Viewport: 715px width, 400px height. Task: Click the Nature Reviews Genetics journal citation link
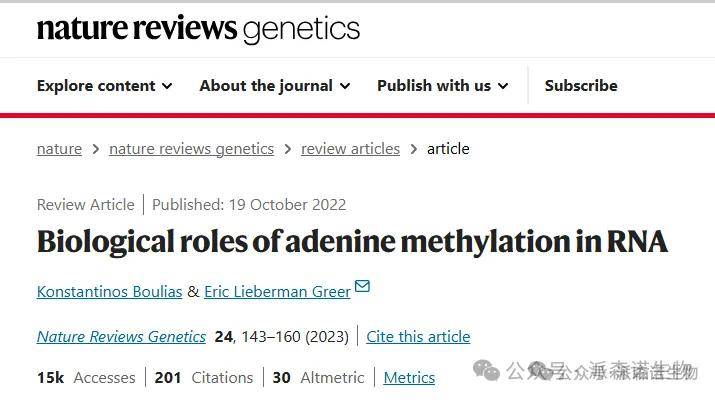(121, 337)
